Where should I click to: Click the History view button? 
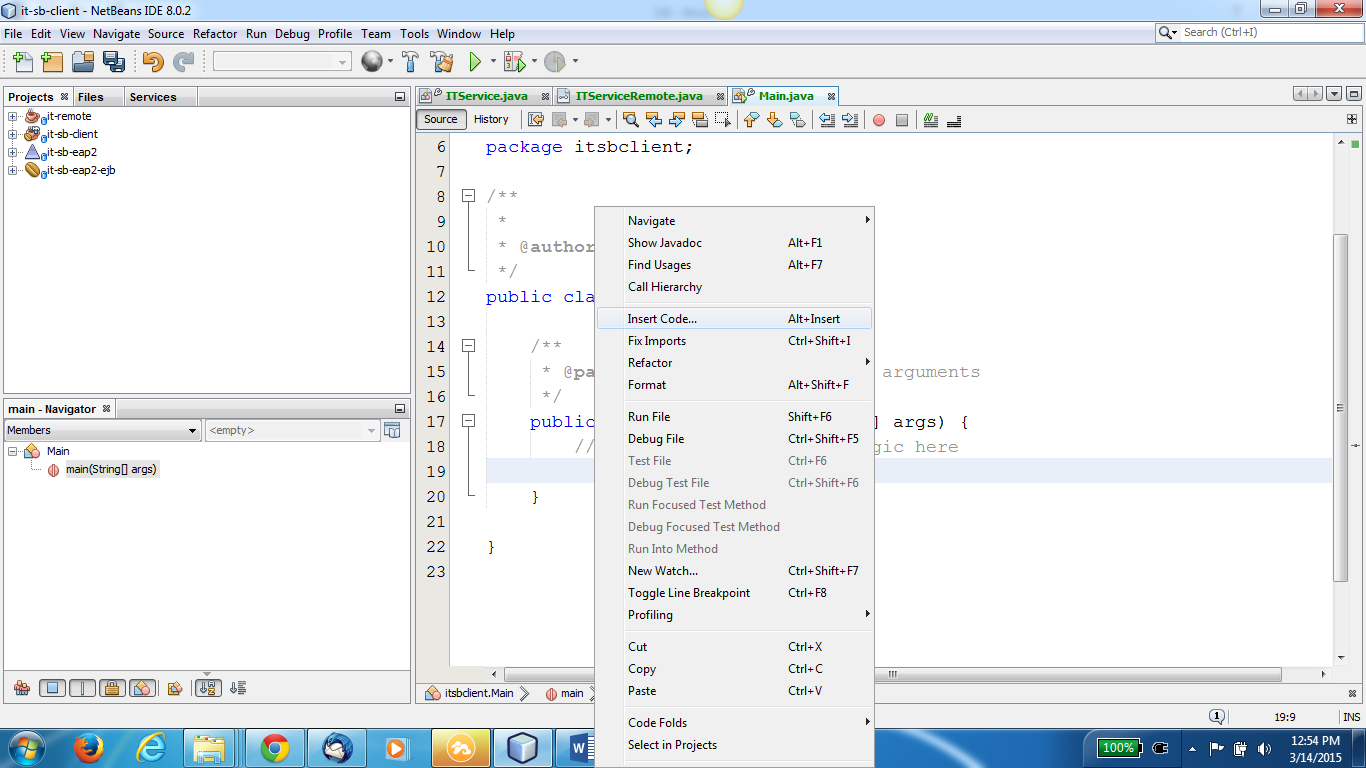coord(491,119)
